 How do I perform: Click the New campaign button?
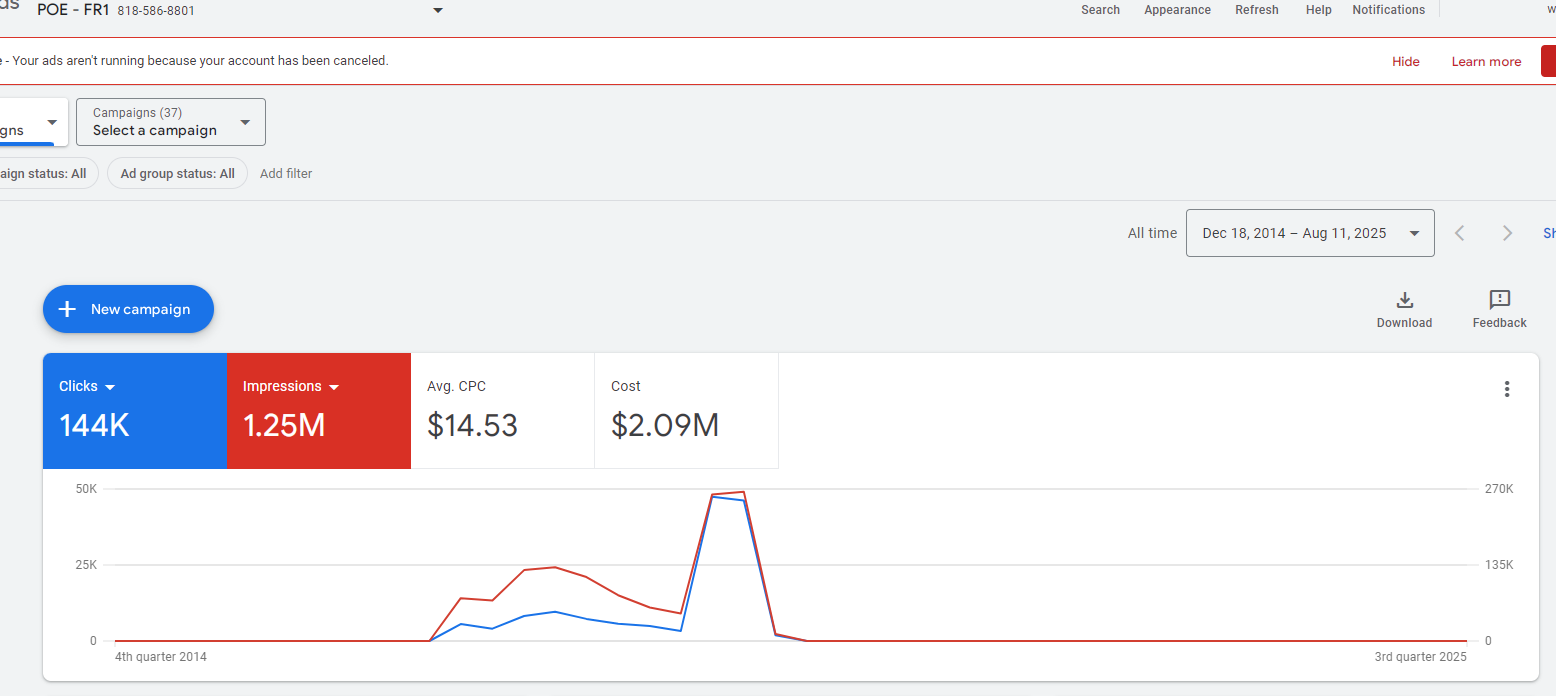click(128, 309)
